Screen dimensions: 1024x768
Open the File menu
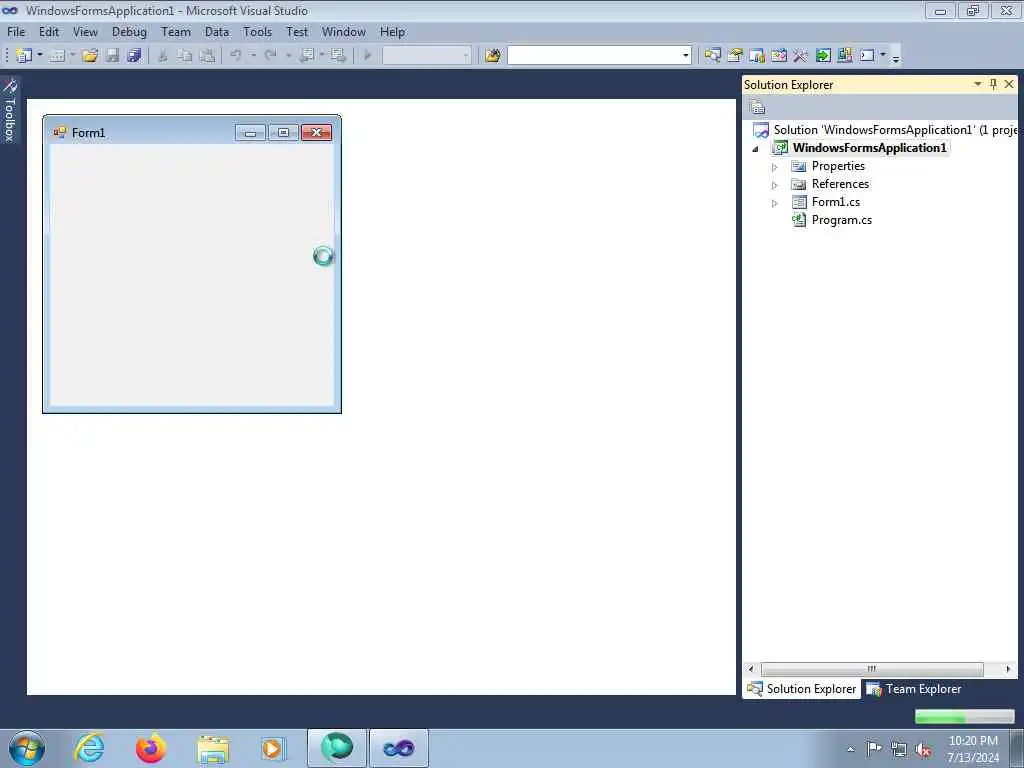click(x=16, y=32)
